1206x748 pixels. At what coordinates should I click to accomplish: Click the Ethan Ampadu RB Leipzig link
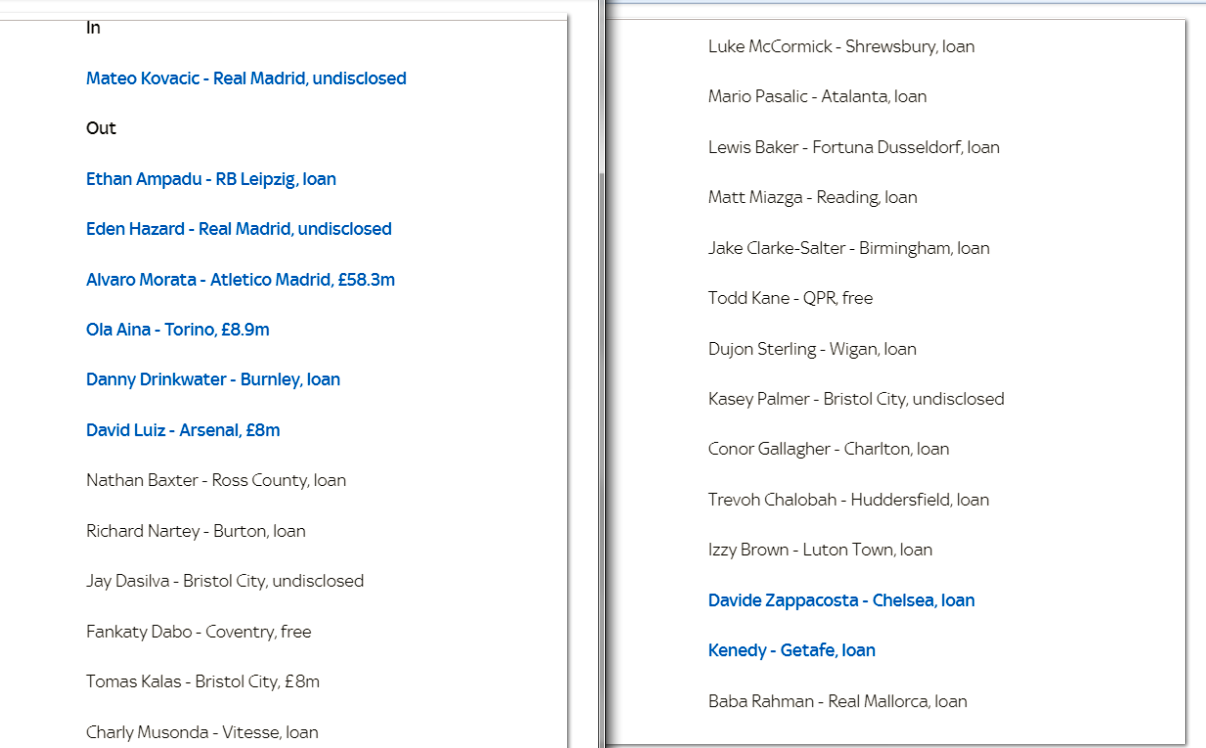pyautogui.click(x=211, y=179)
